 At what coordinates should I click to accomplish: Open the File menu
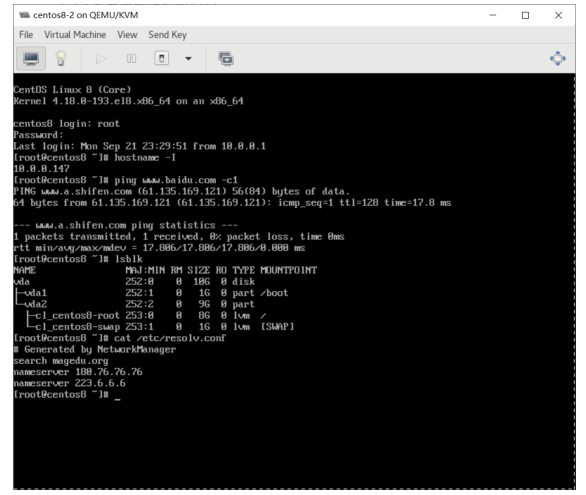coord(26,35)
